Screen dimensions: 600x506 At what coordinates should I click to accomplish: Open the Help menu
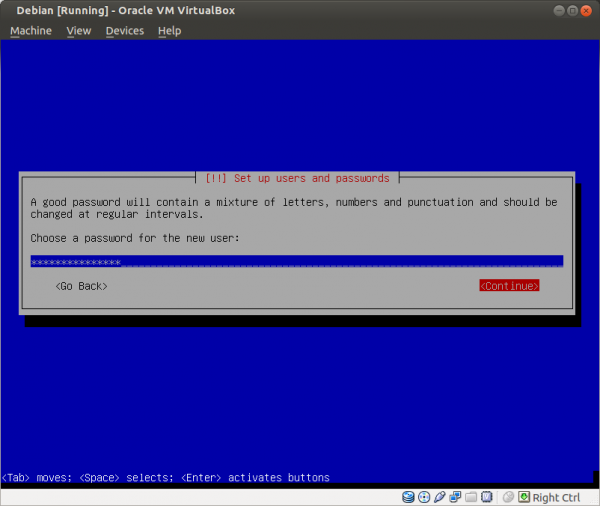tap(170, 31)
